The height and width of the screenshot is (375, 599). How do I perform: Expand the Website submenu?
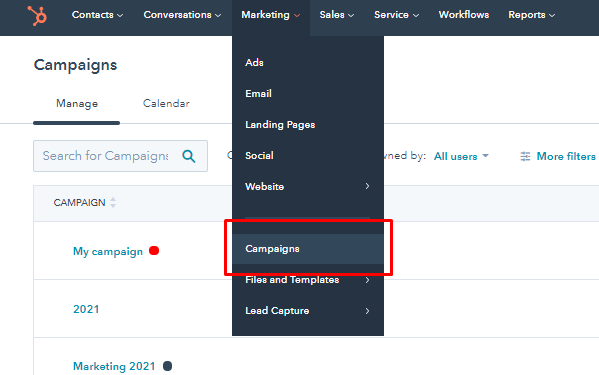[x=308, y=186]
